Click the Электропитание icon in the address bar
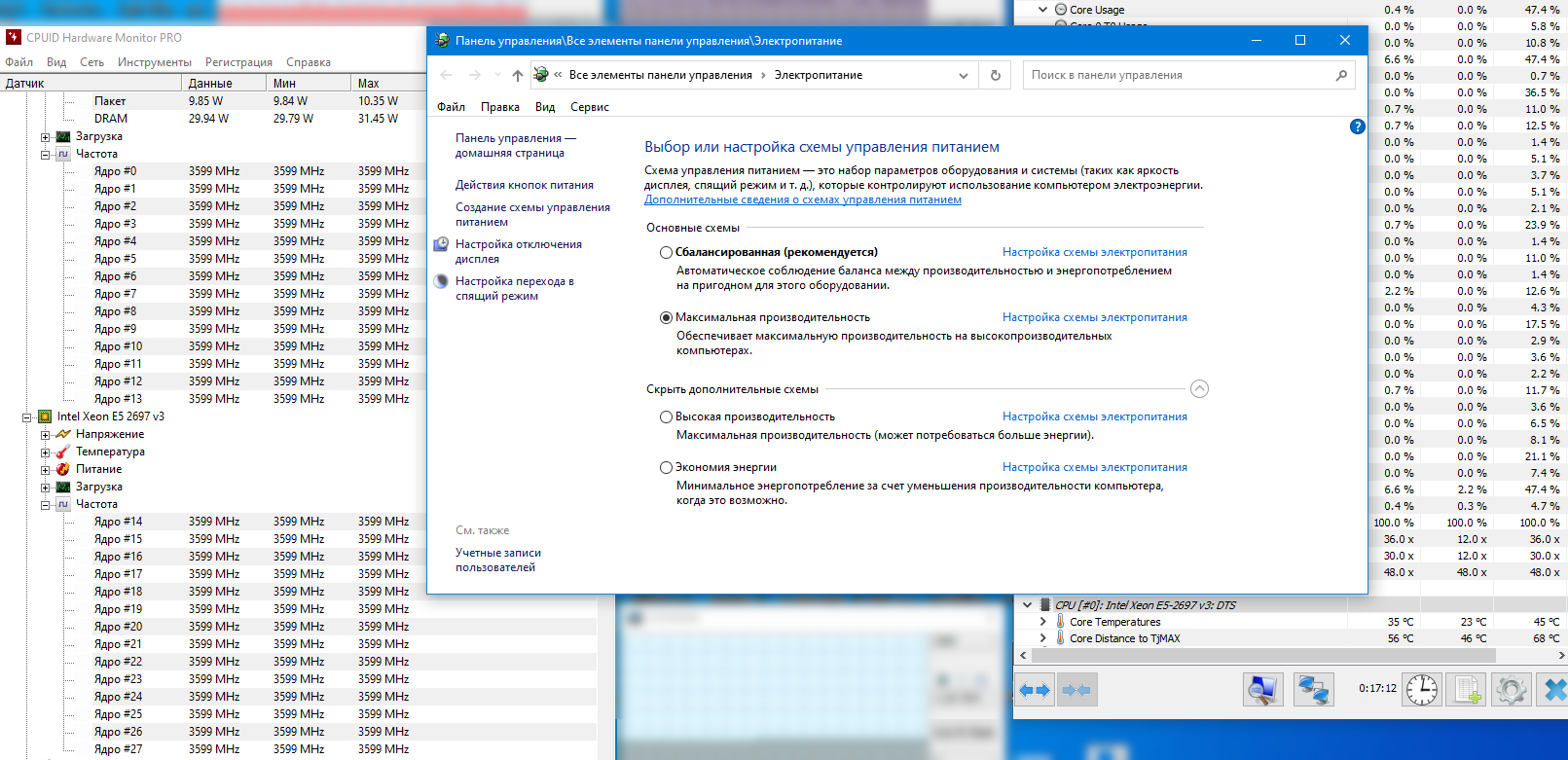The height and width of the screenshot is (760, 1568). pos(541,75)
